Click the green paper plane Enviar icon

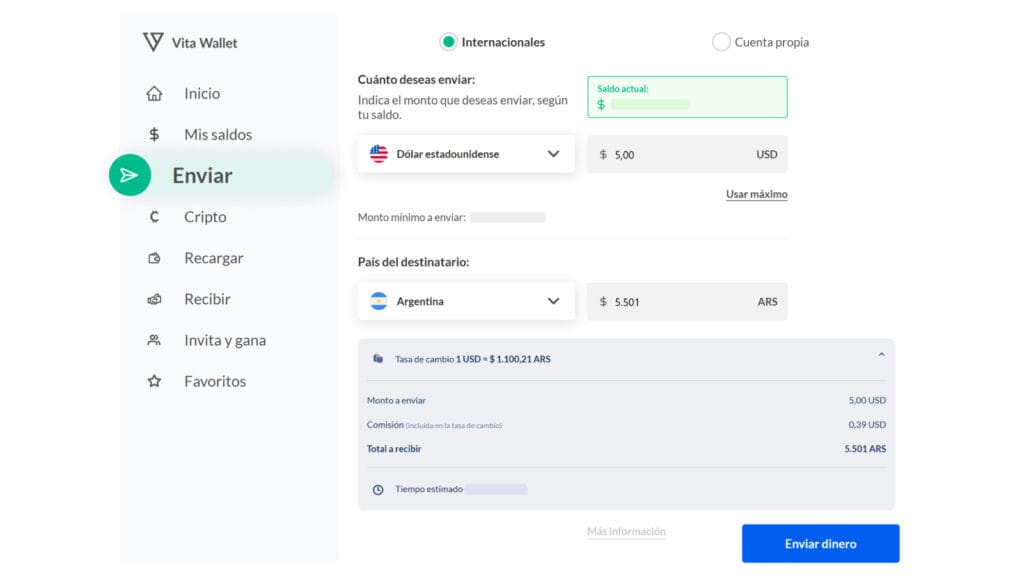click(x=130, y=175)
